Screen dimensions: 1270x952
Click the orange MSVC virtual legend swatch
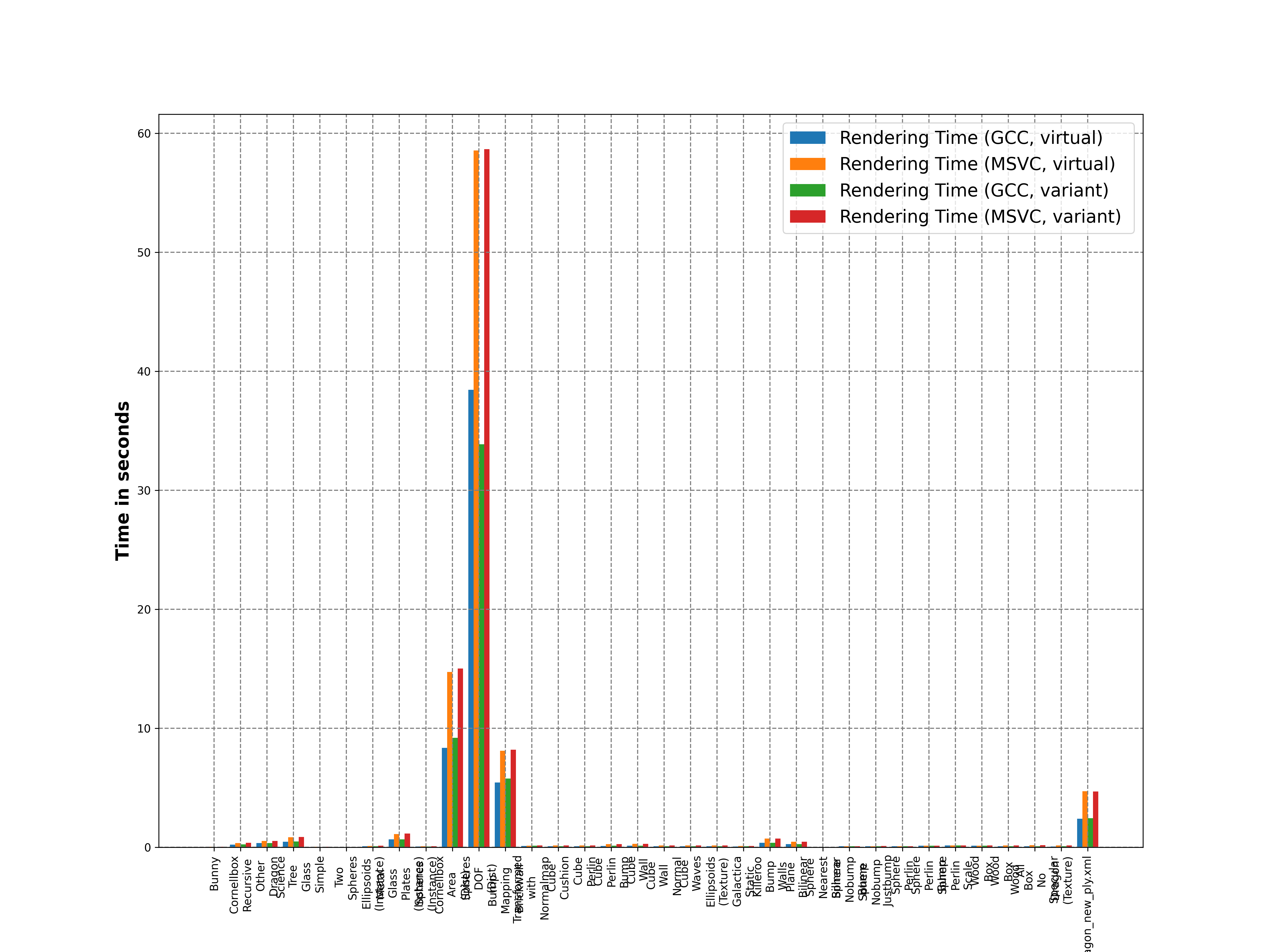pos(807,164)
